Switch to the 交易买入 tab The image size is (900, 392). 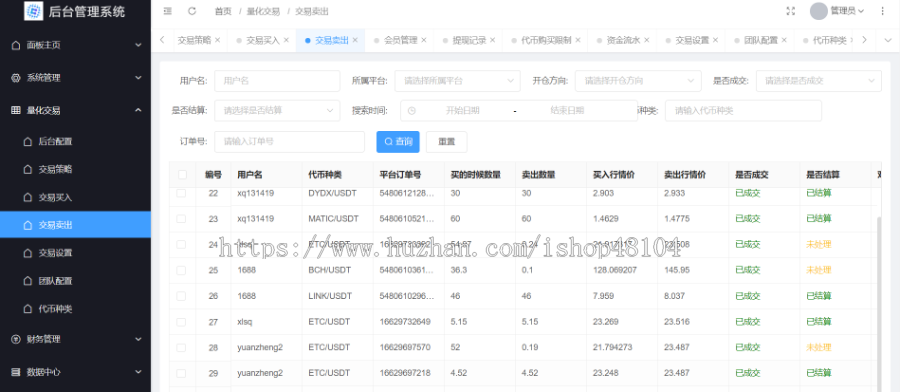[262, 40]
